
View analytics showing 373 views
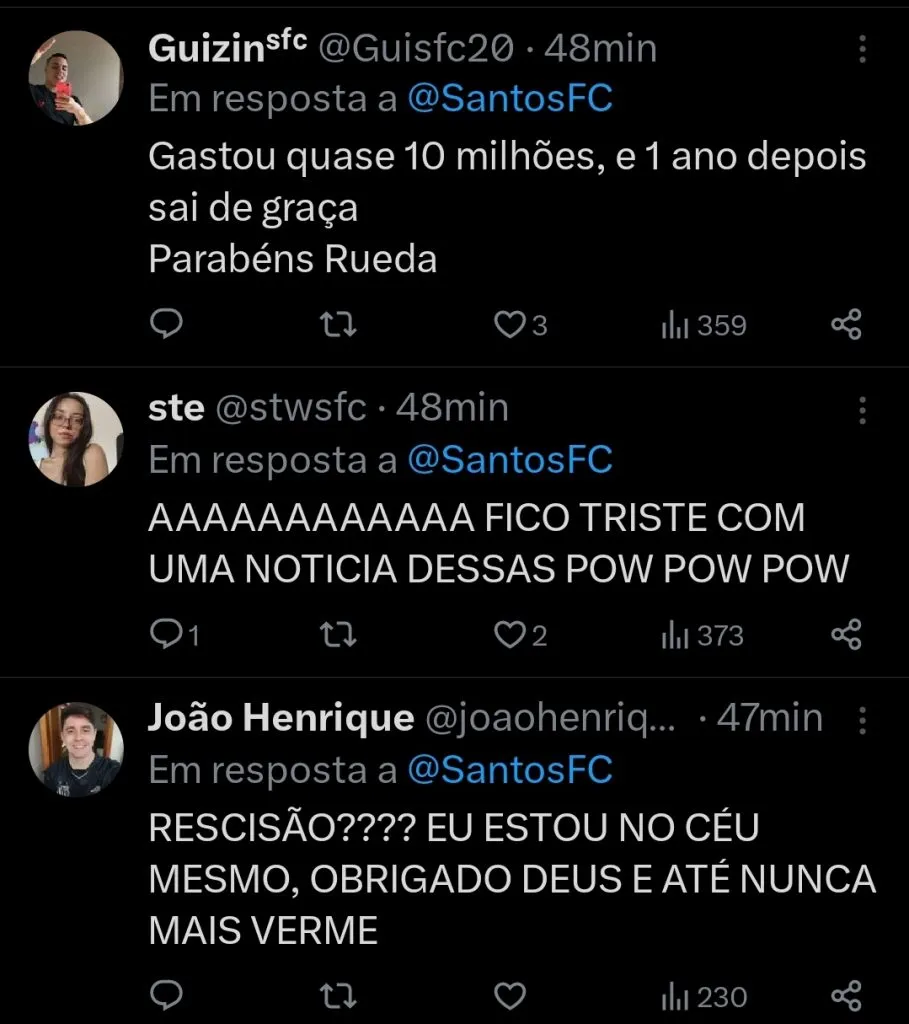(703, 636)
